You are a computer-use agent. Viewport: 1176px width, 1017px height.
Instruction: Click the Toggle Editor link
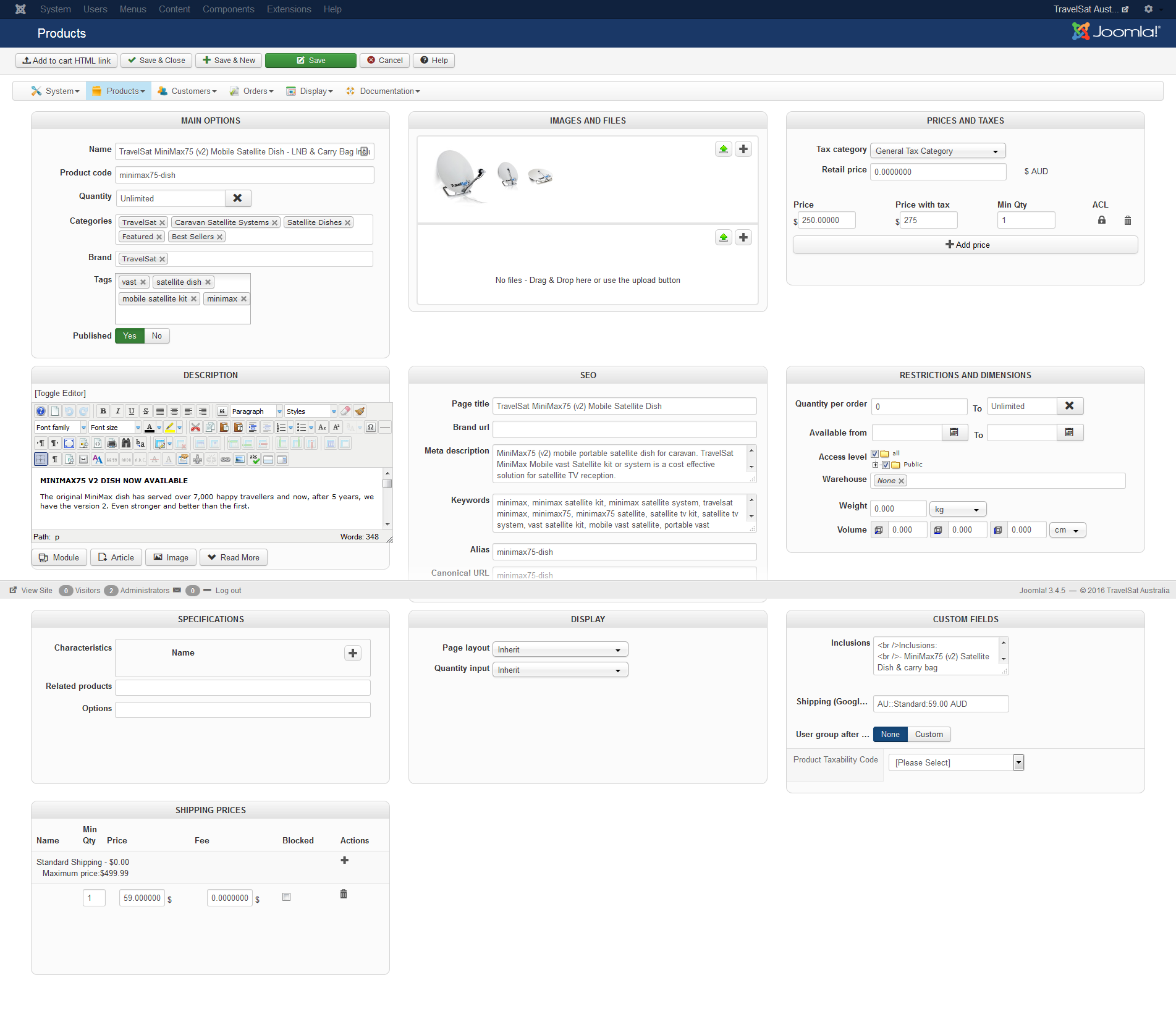click(60, 394)
